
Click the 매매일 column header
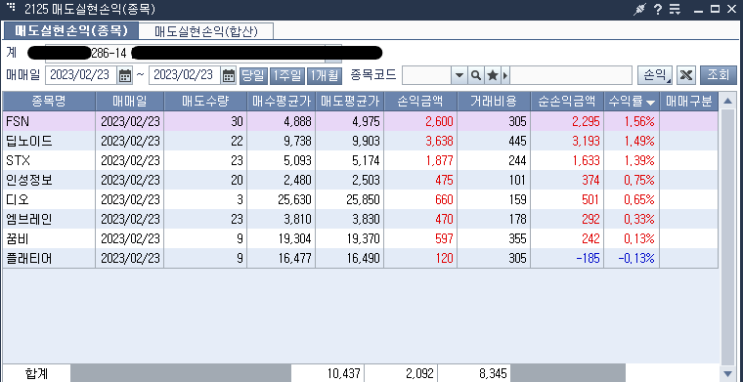[130, 101]
